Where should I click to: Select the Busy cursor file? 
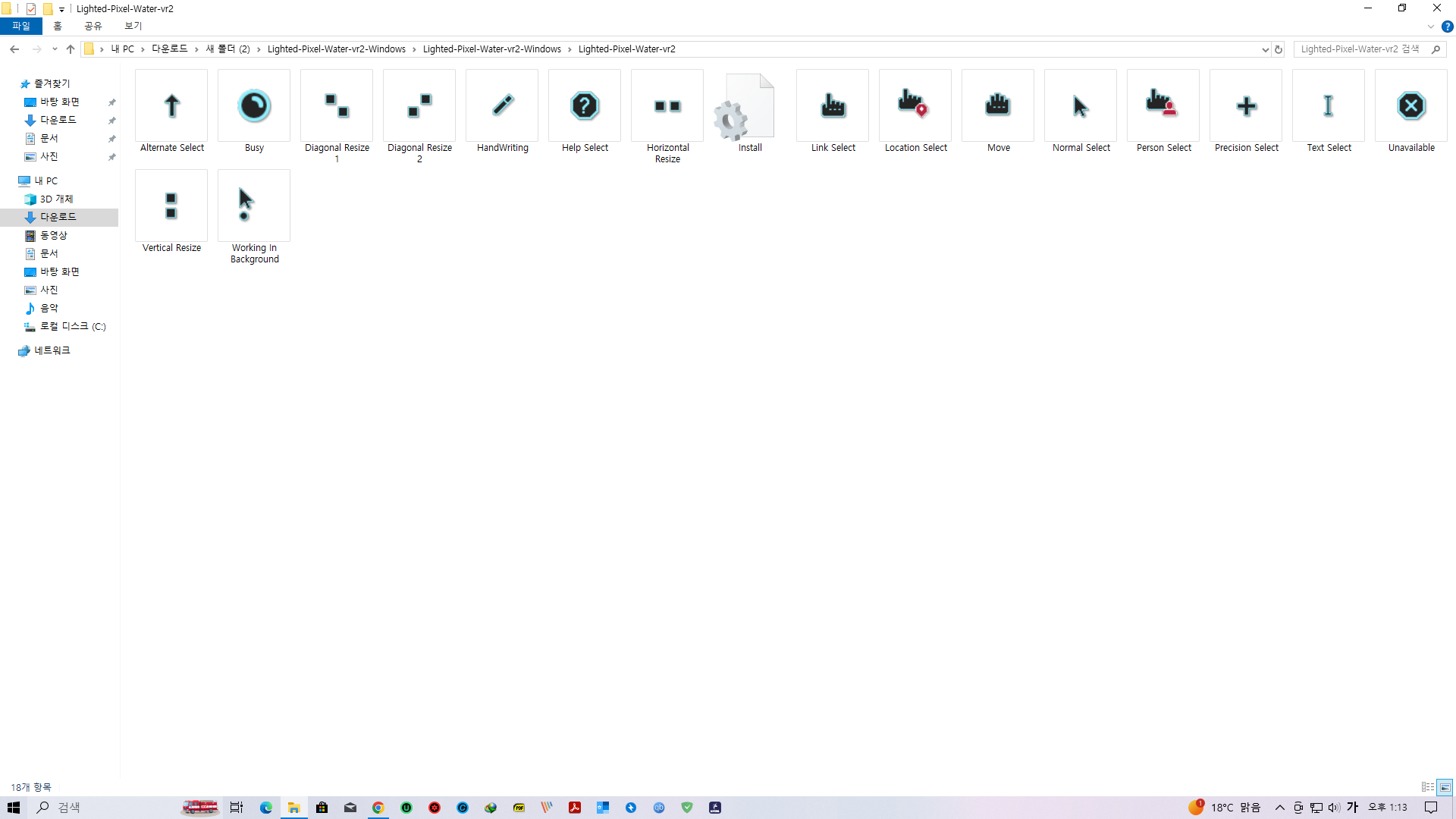coord(254,111)
